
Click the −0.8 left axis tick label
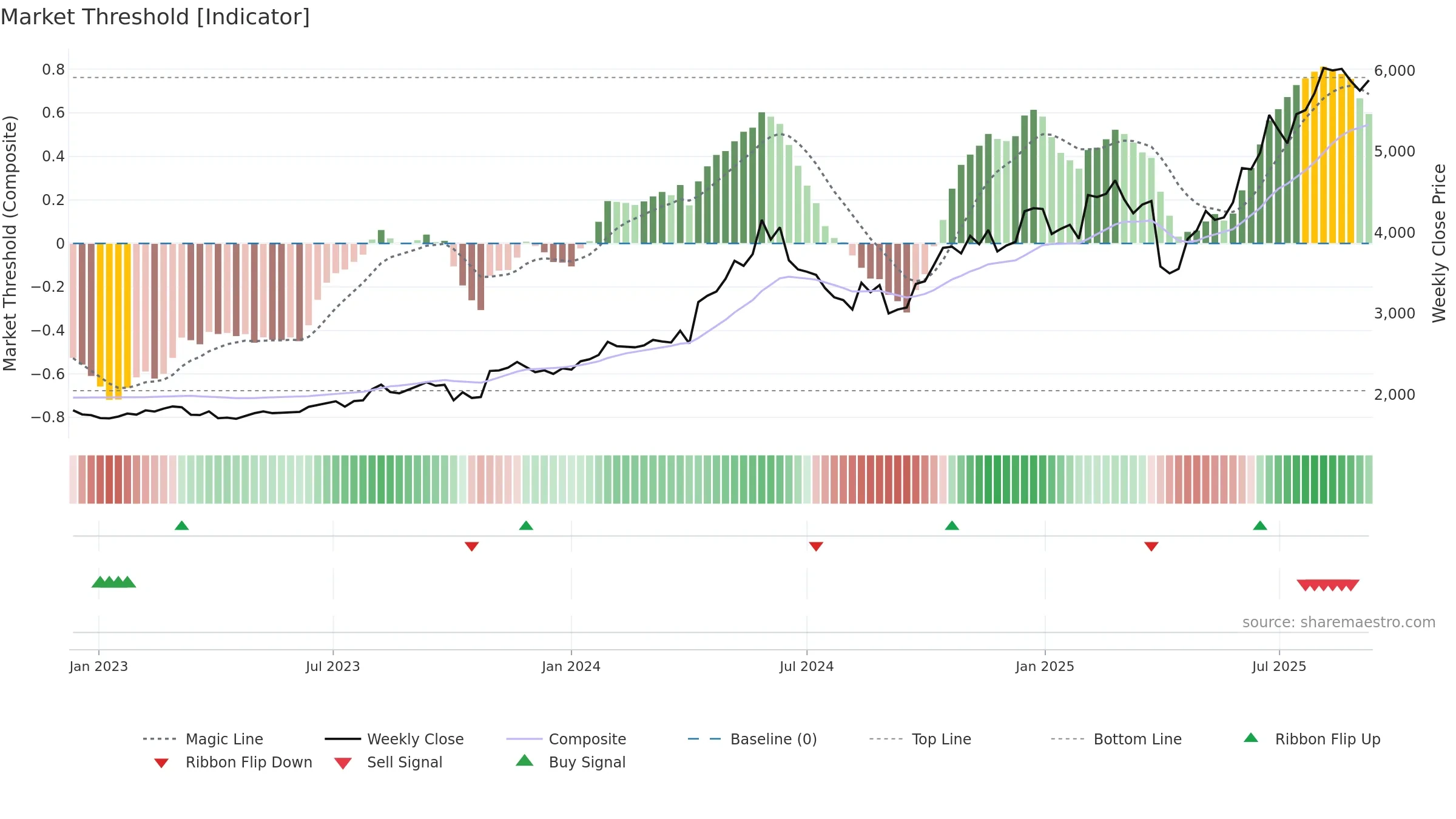click(x=48, y=417)
